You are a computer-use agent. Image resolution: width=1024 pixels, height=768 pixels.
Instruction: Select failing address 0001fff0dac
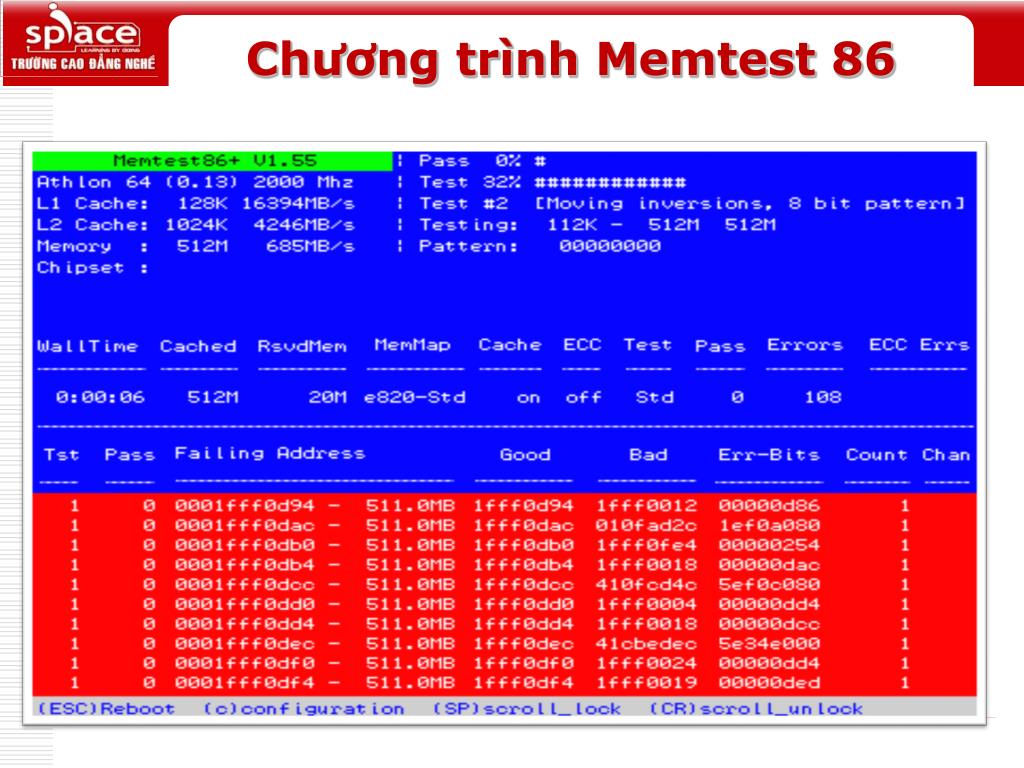pyautogui.click(x=244, y=525)
